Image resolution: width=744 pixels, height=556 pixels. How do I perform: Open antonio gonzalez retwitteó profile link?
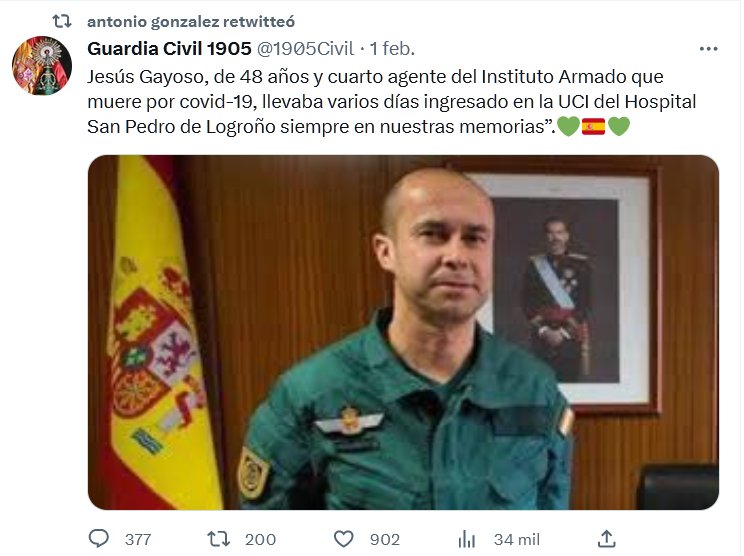click(191, 21)
